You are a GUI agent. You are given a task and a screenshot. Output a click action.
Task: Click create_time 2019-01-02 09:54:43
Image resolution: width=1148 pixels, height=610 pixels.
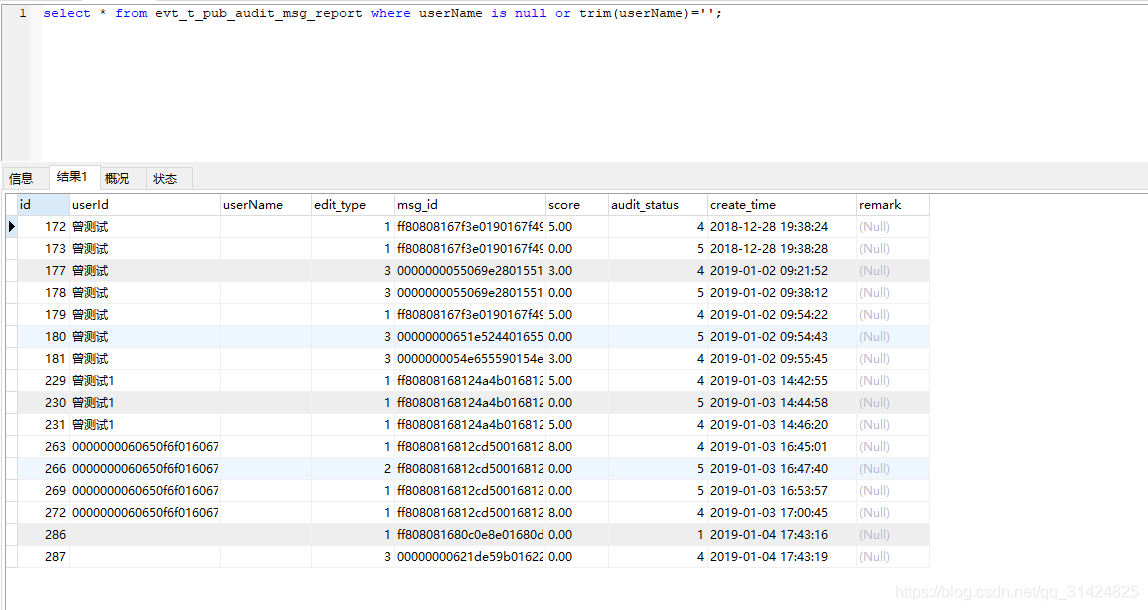(781, 337)
